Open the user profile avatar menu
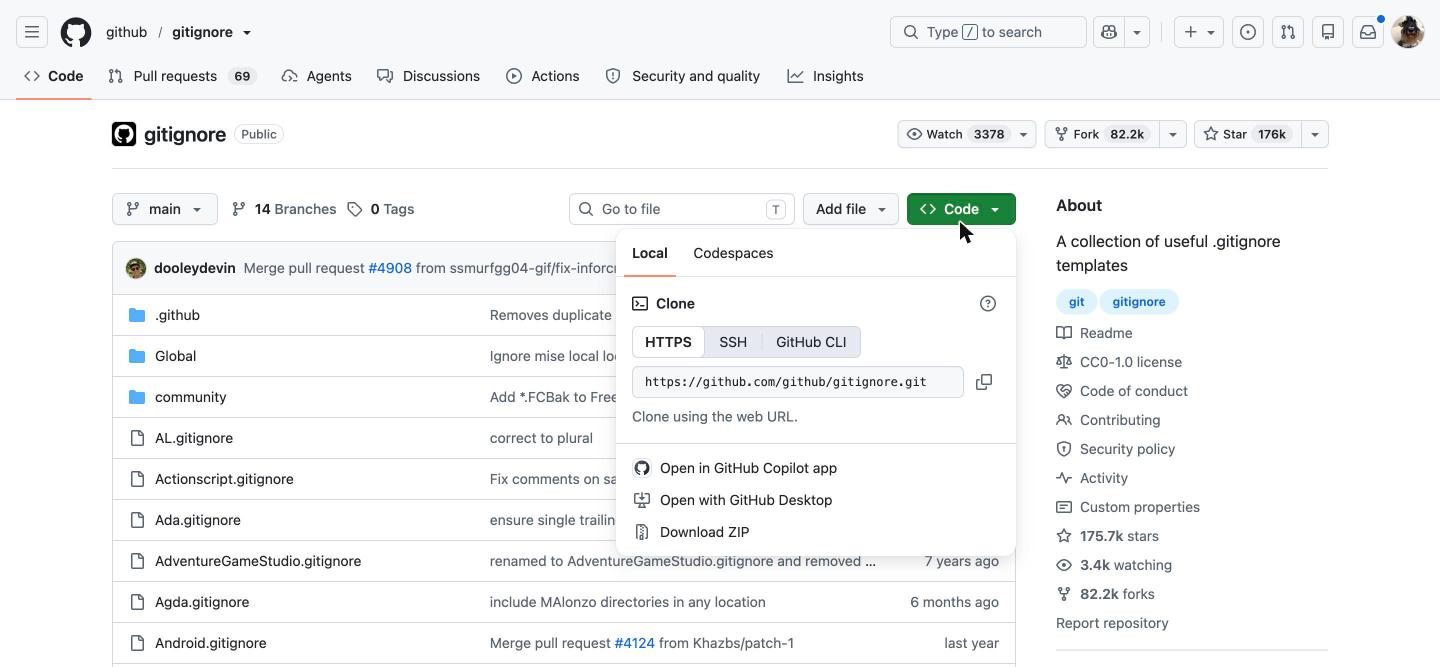 (1408, 32)
